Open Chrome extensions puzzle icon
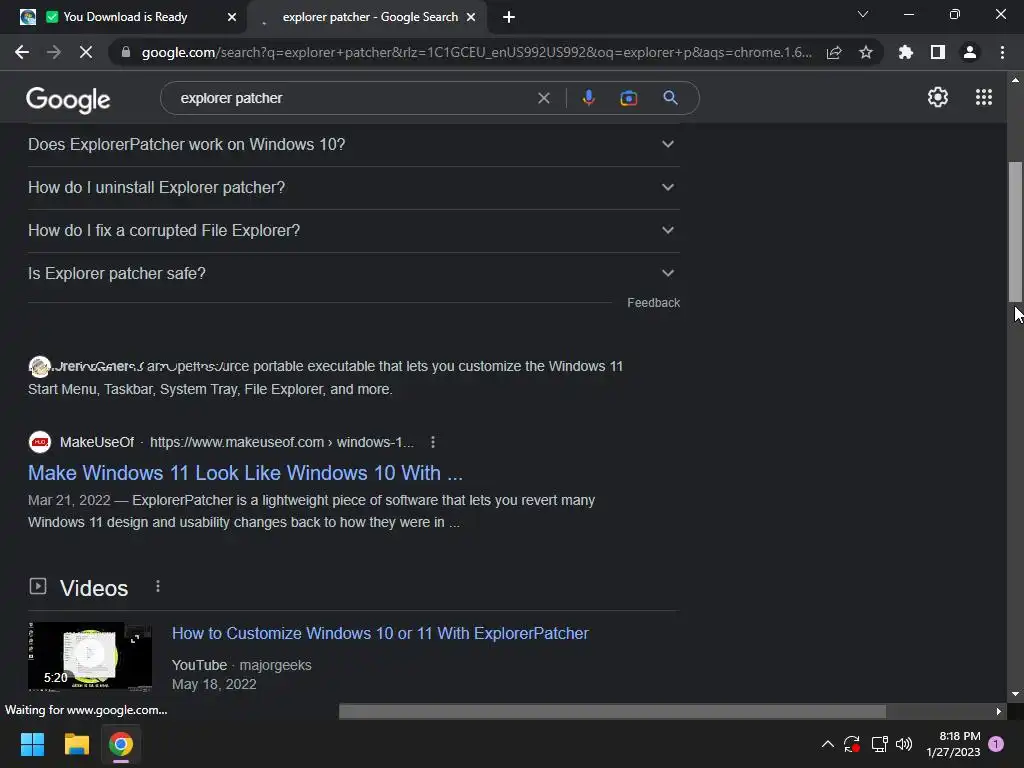 906,52
